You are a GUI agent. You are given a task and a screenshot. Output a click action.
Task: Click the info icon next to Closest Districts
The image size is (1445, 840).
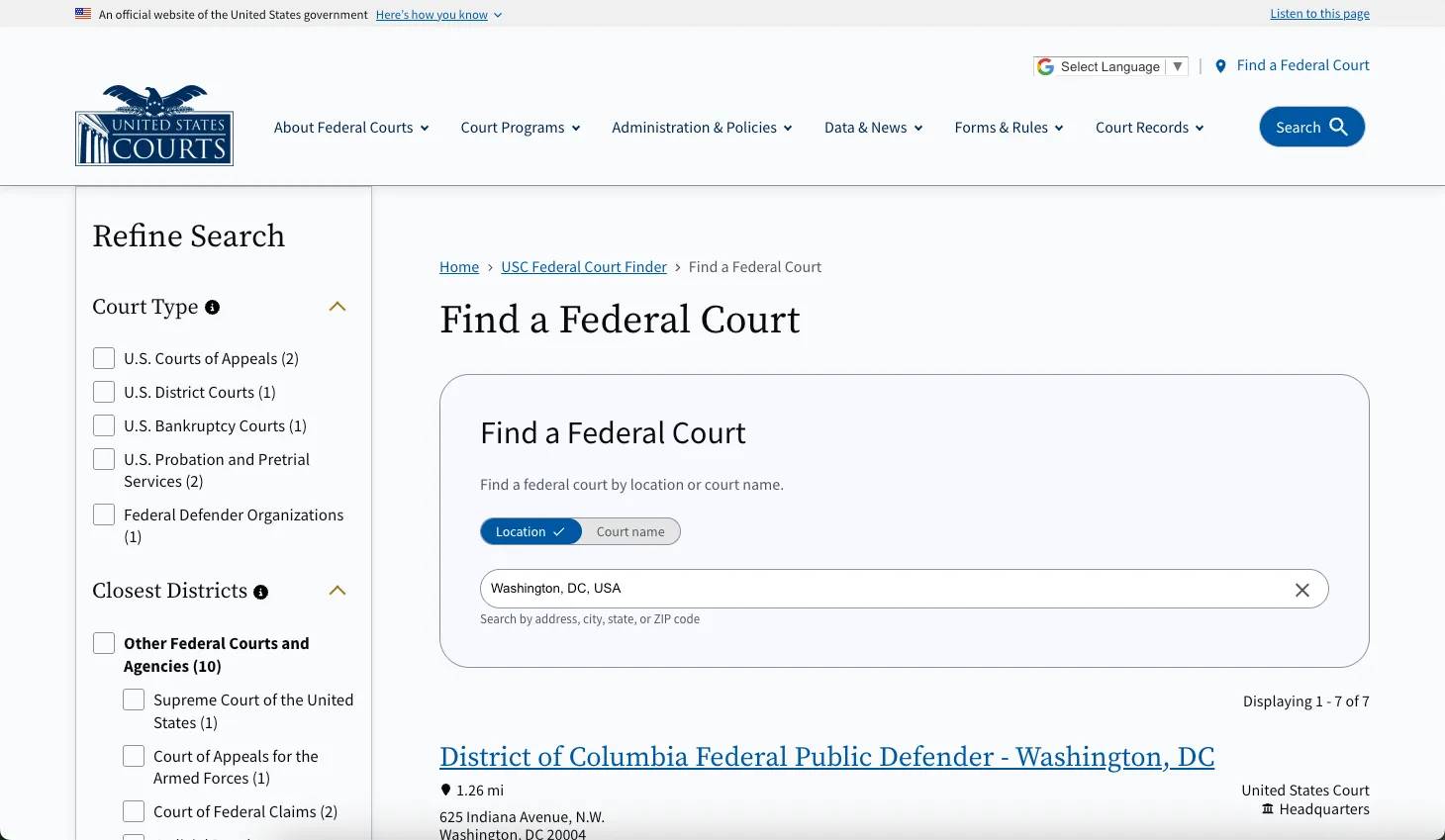260,592
